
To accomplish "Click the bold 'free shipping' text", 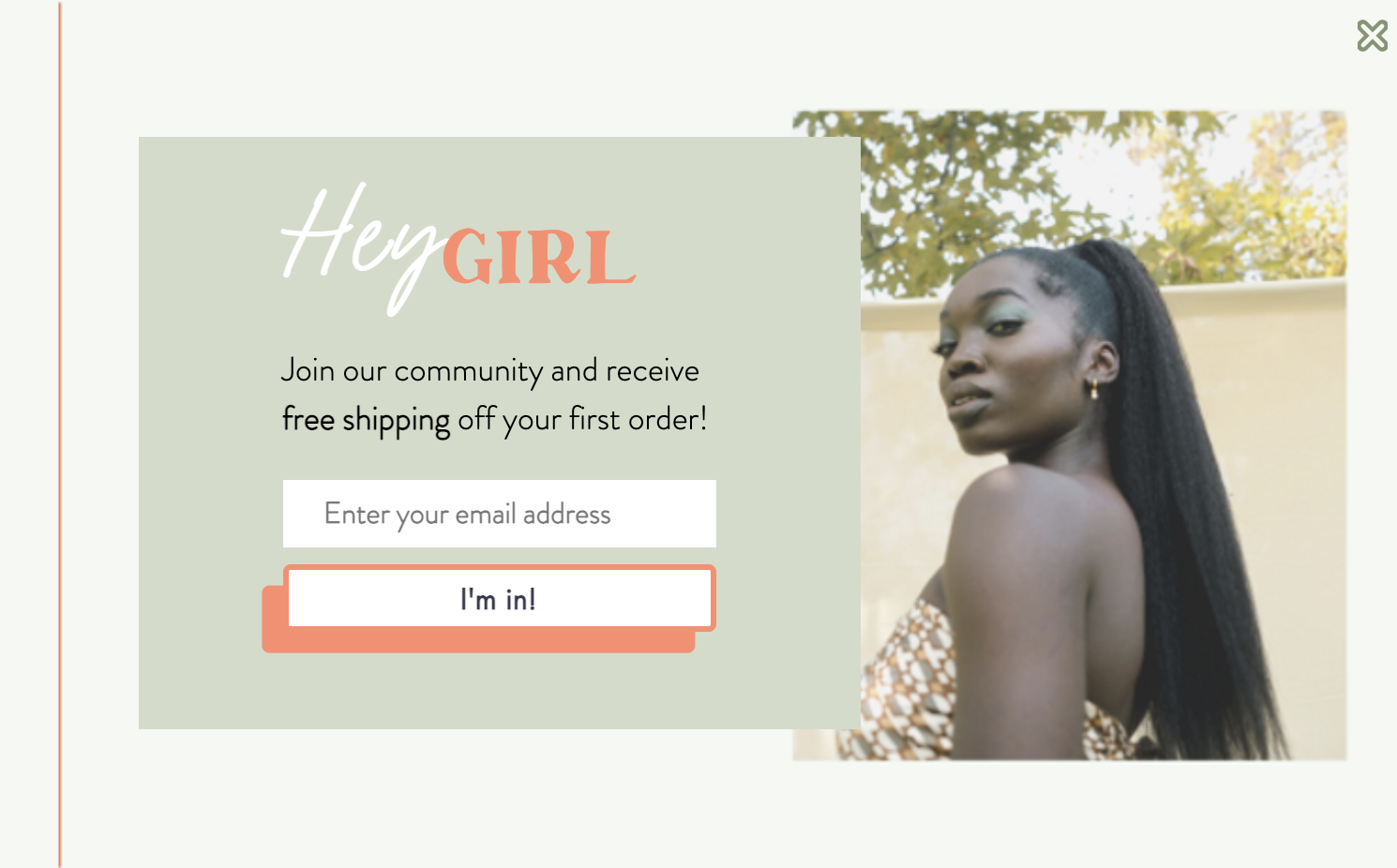I will click(x=366, y=419).
